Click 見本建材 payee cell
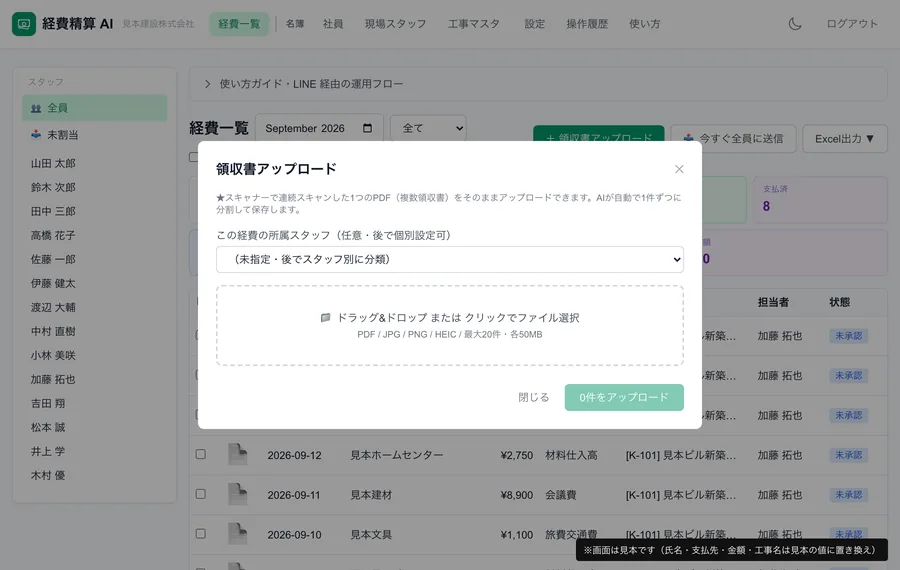 pyautogui.click(x=371, y=495)
